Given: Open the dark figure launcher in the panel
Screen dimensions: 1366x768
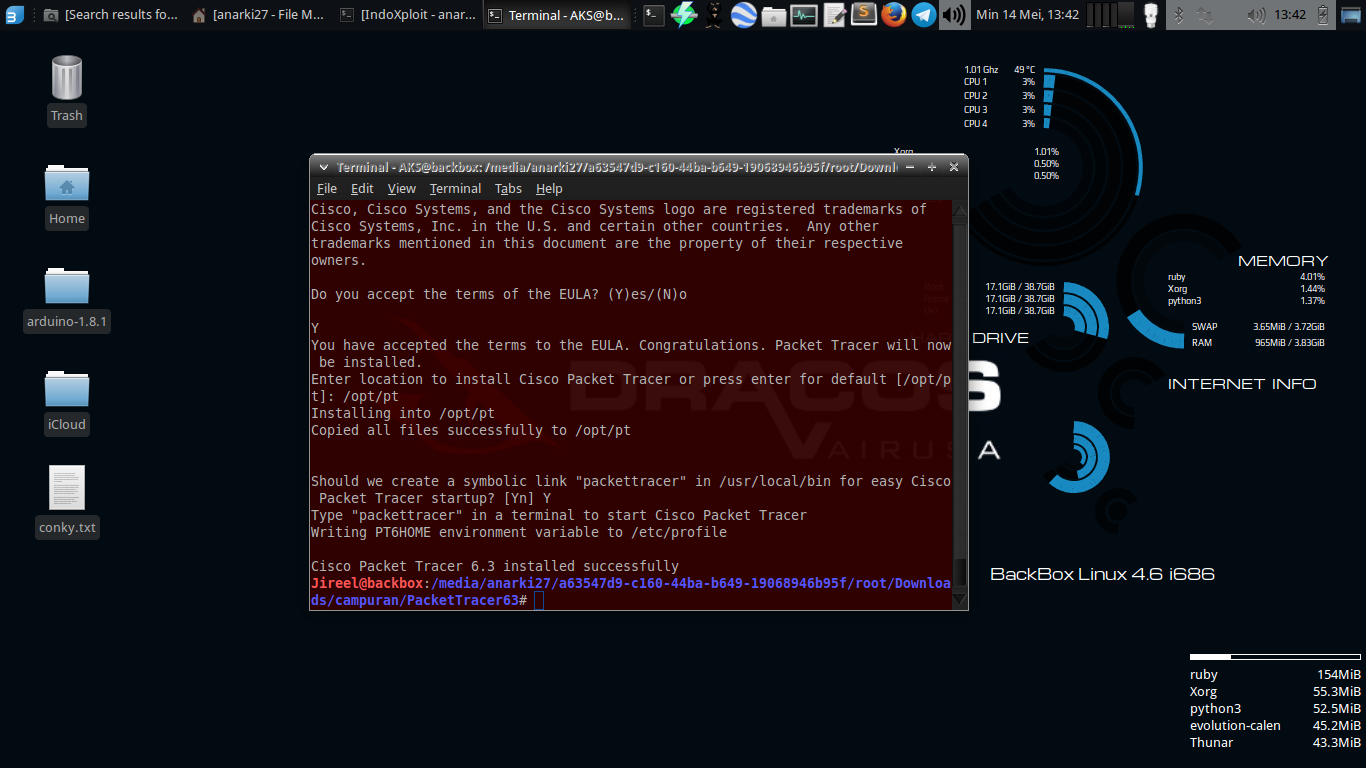Looking at the screenshot, I should pyautogui.click(x=714, y=15).
